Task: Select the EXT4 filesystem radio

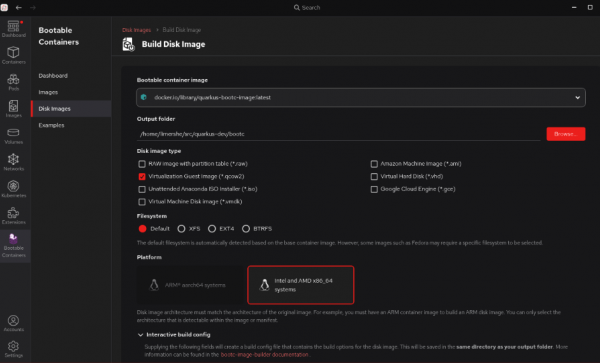Action: coord(212,229)
